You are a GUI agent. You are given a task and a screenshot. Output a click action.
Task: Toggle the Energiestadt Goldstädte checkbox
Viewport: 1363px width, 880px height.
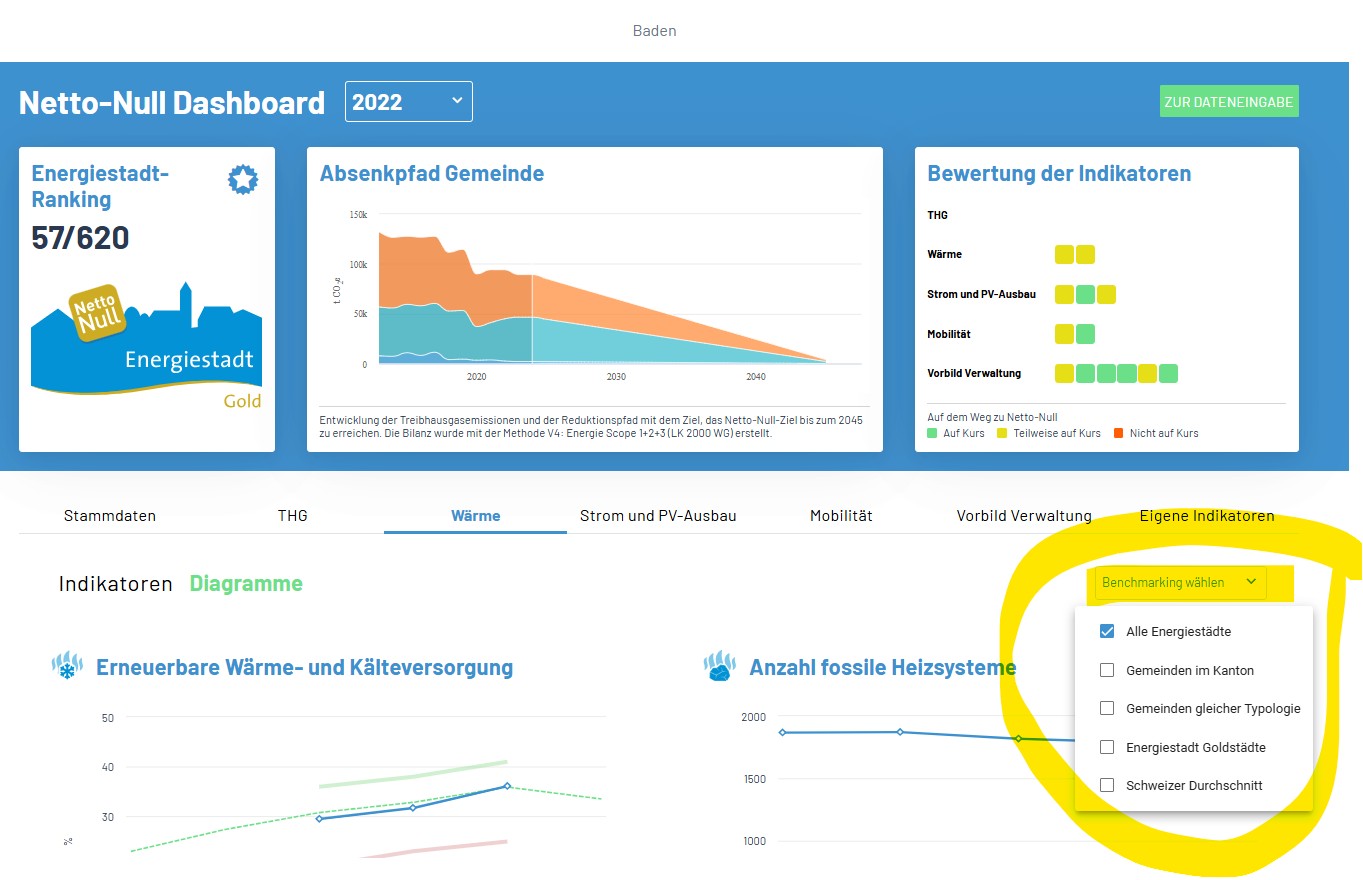pos(1107,747)
